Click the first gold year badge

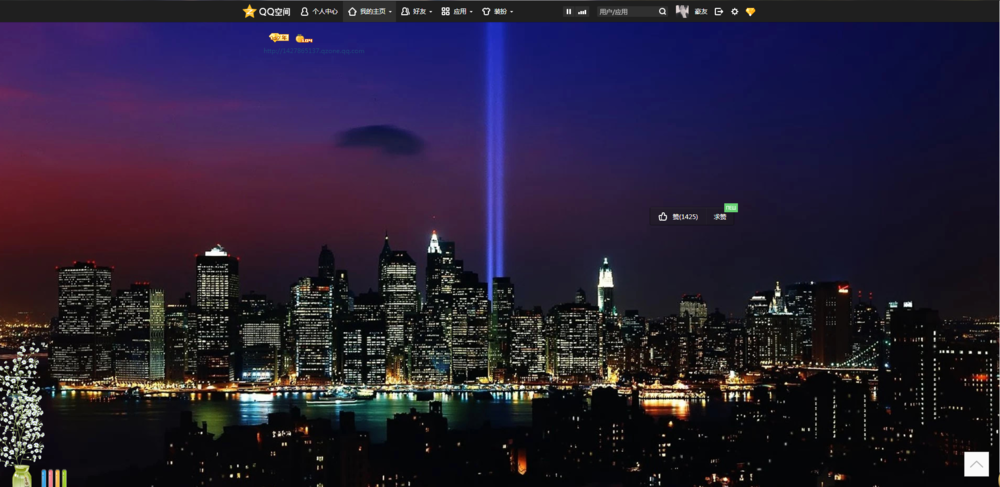[279, 38]
